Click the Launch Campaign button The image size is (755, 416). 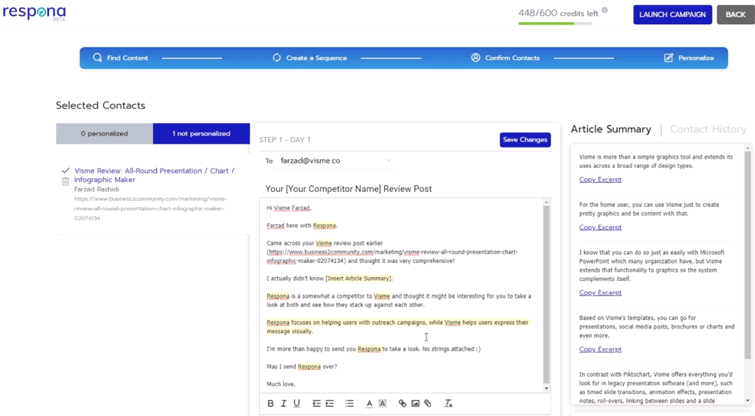(673, 14)
